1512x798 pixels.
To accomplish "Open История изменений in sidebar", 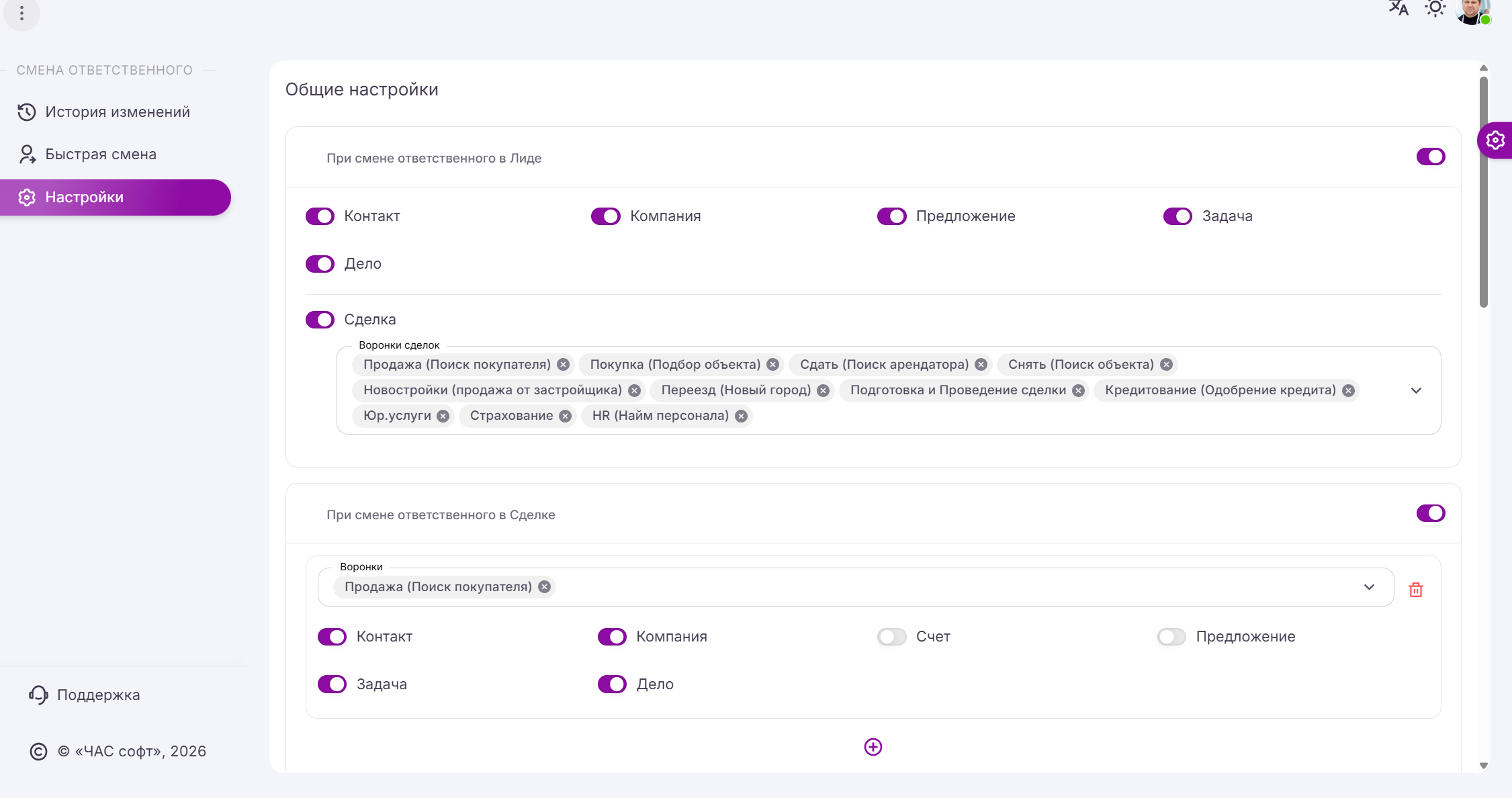I will click(117, 112).
